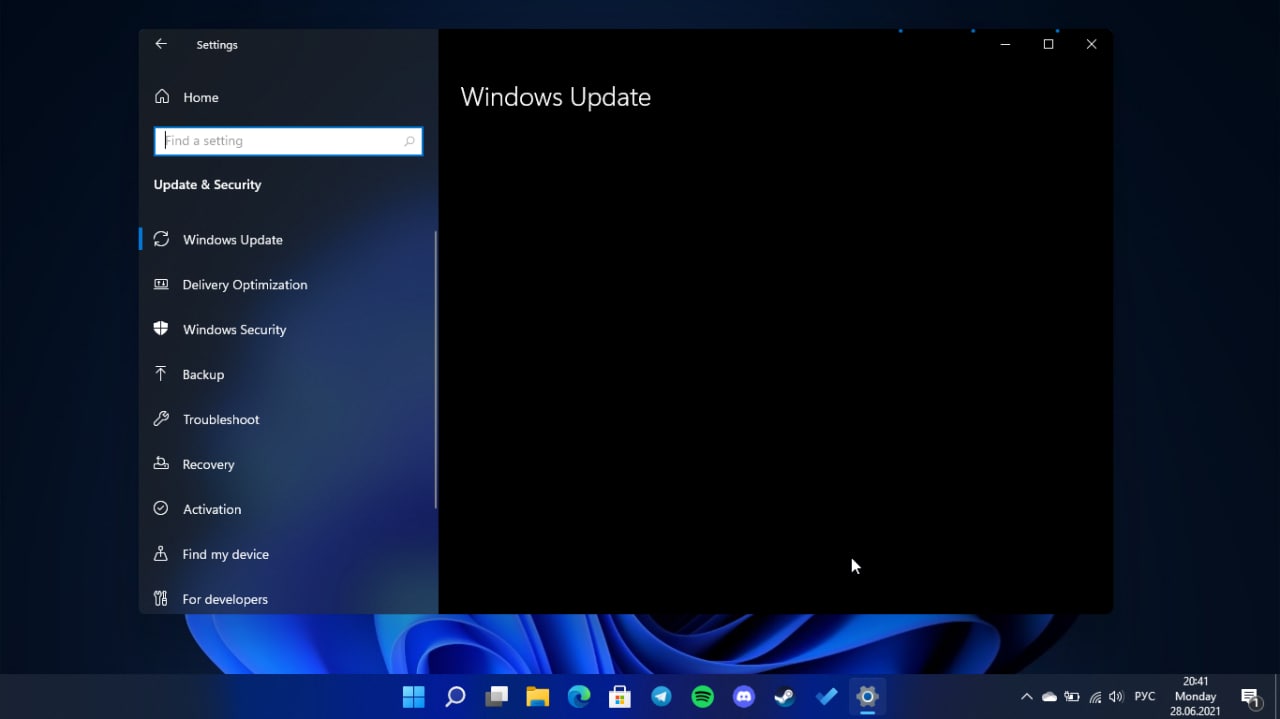1280x719 pixels.
Task: Click the Recovery icon in the sidebar
Action: click(161, 464)
